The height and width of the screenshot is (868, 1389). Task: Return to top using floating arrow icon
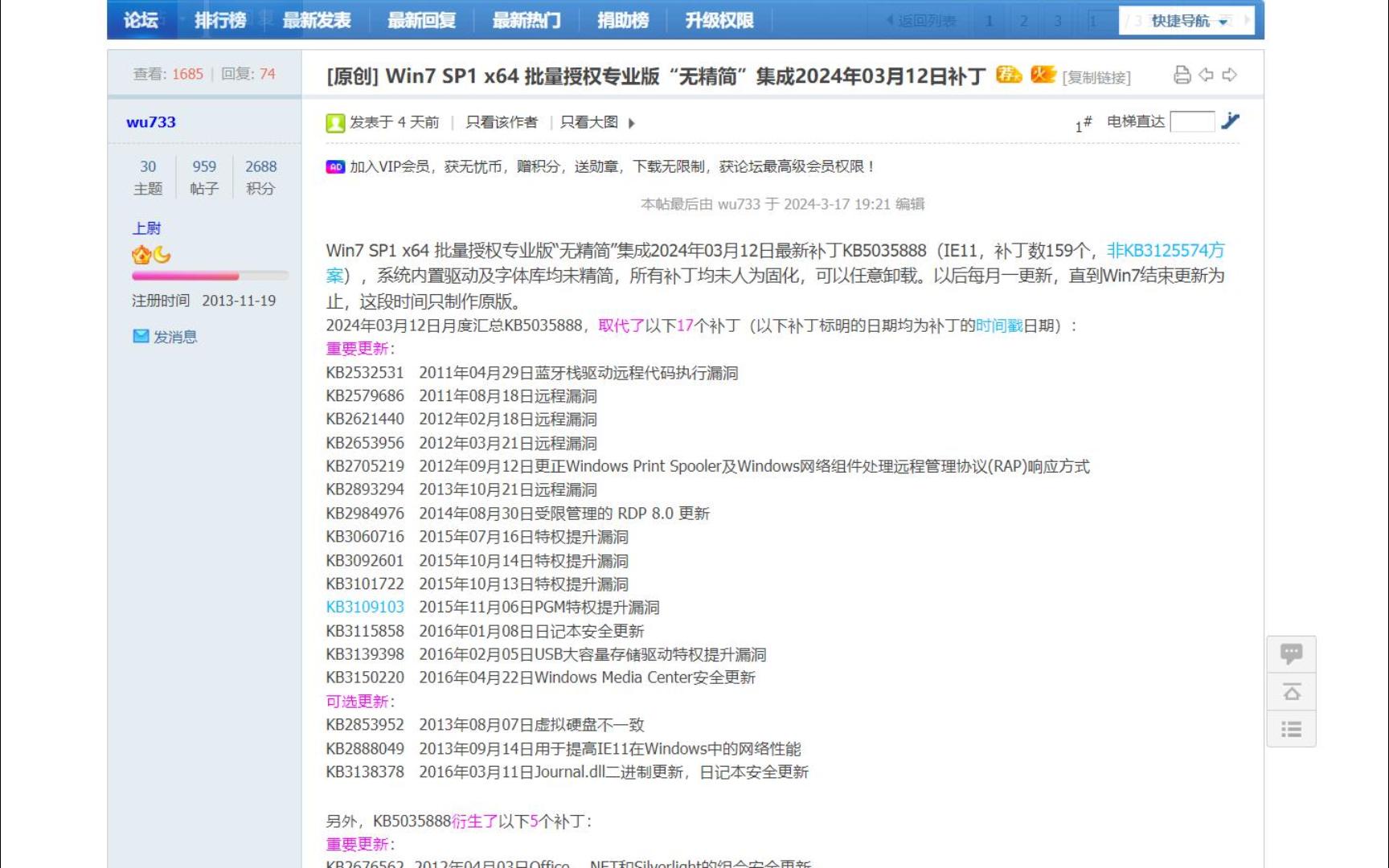pyautogui.click(x=1292, y=691)
